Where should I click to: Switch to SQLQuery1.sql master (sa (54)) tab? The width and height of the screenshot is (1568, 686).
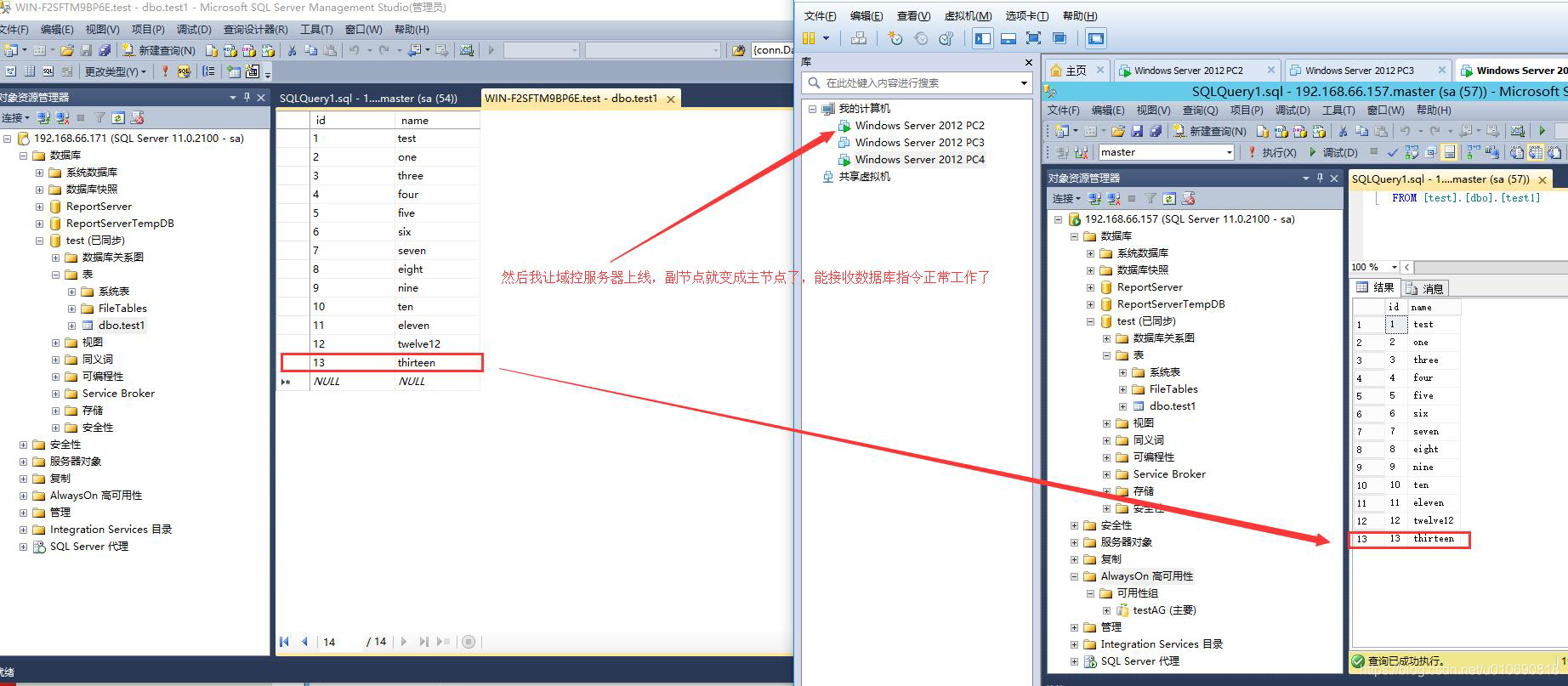click(x=368, y=99)
